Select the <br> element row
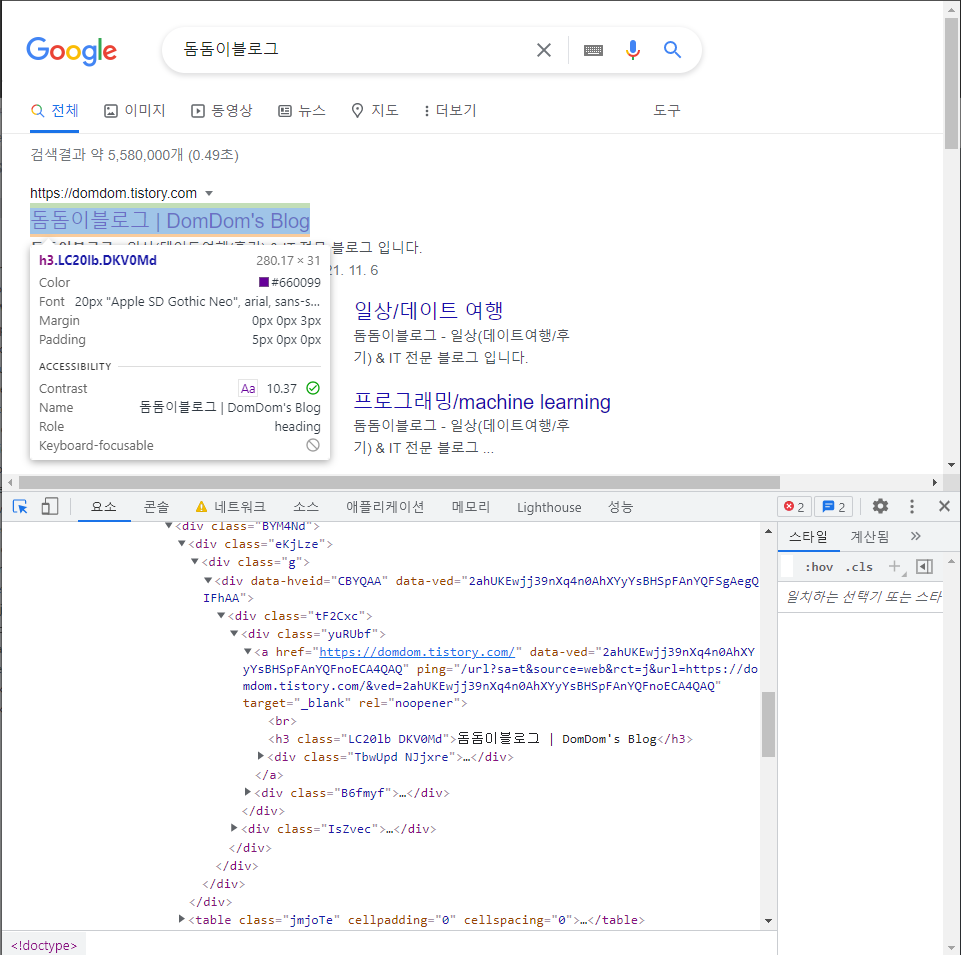Viewport: 961px width, 955px height. 282,721
